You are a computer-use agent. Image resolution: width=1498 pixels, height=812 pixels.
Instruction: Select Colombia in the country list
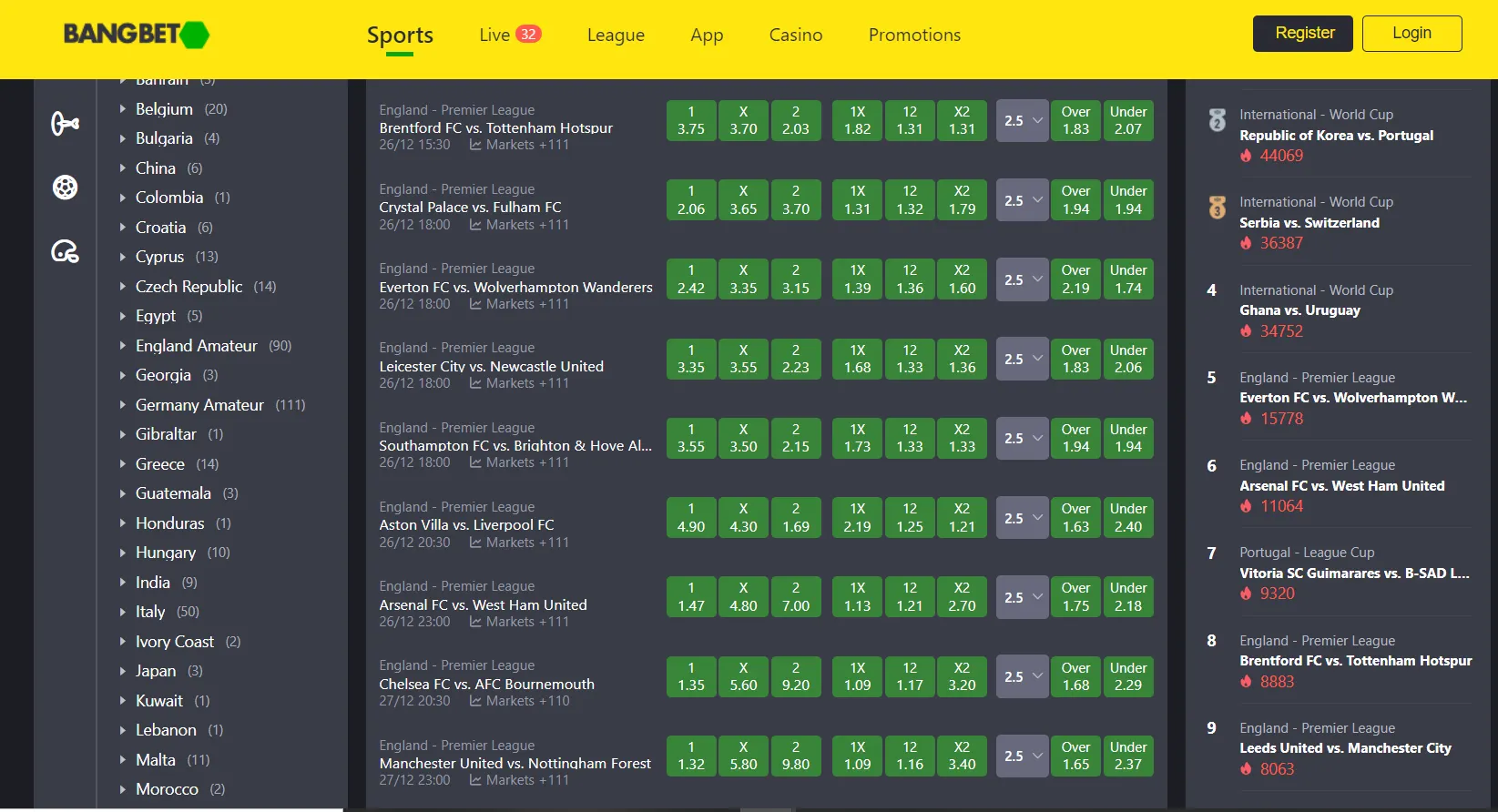coord(169,198)
